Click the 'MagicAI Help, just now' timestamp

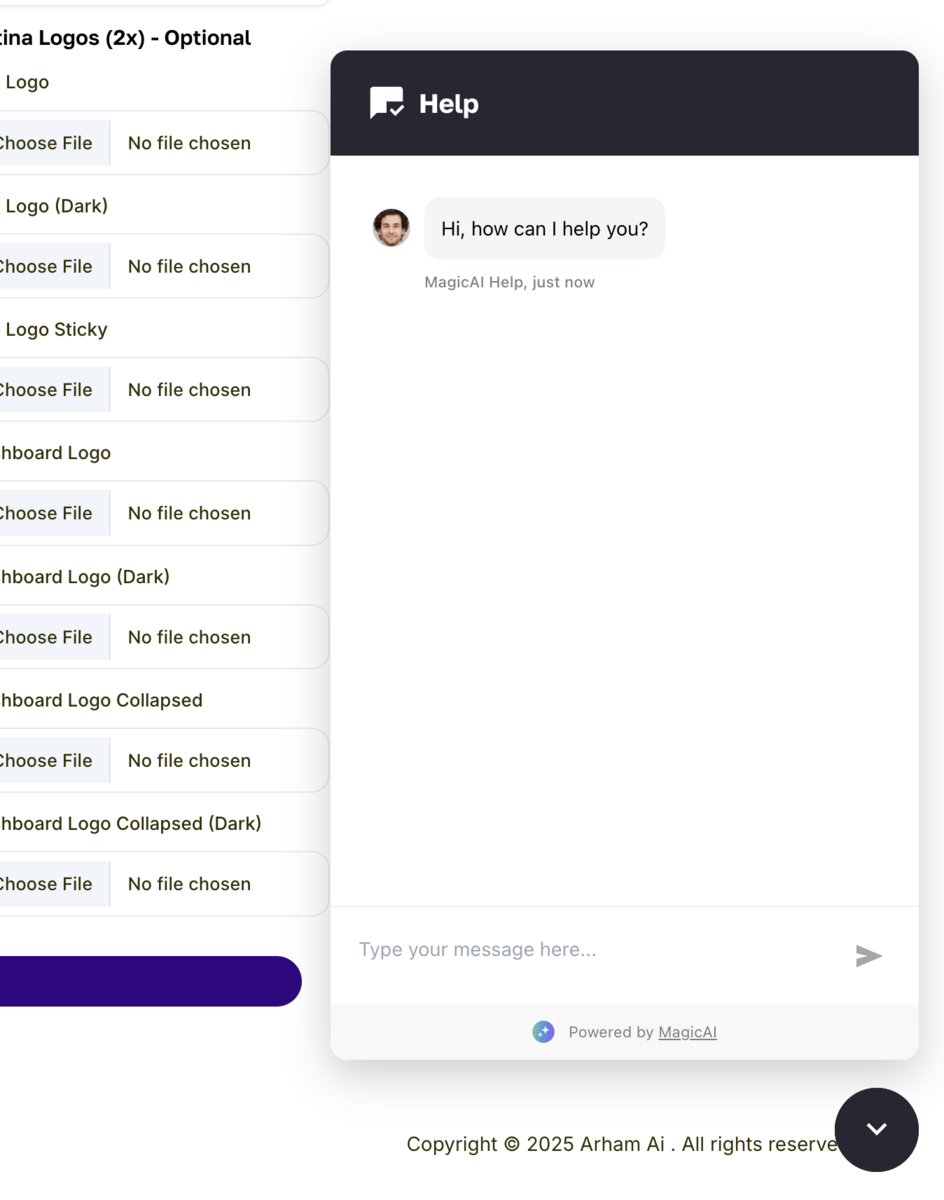coord(509,283)
